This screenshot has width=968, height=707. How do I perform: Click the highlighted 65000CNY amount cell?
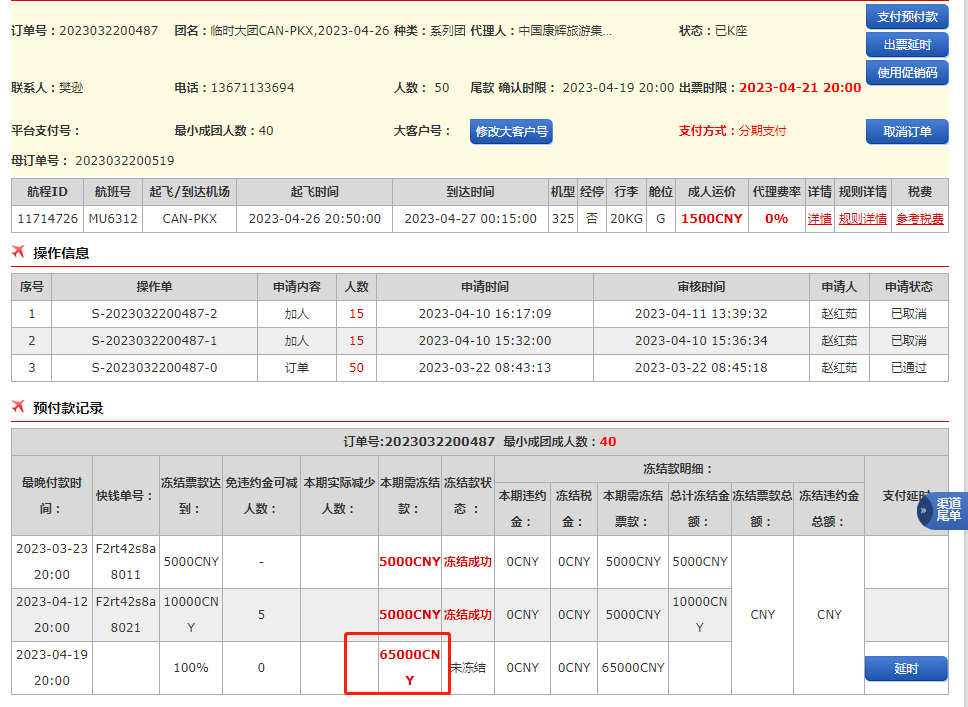coord(409,667)
